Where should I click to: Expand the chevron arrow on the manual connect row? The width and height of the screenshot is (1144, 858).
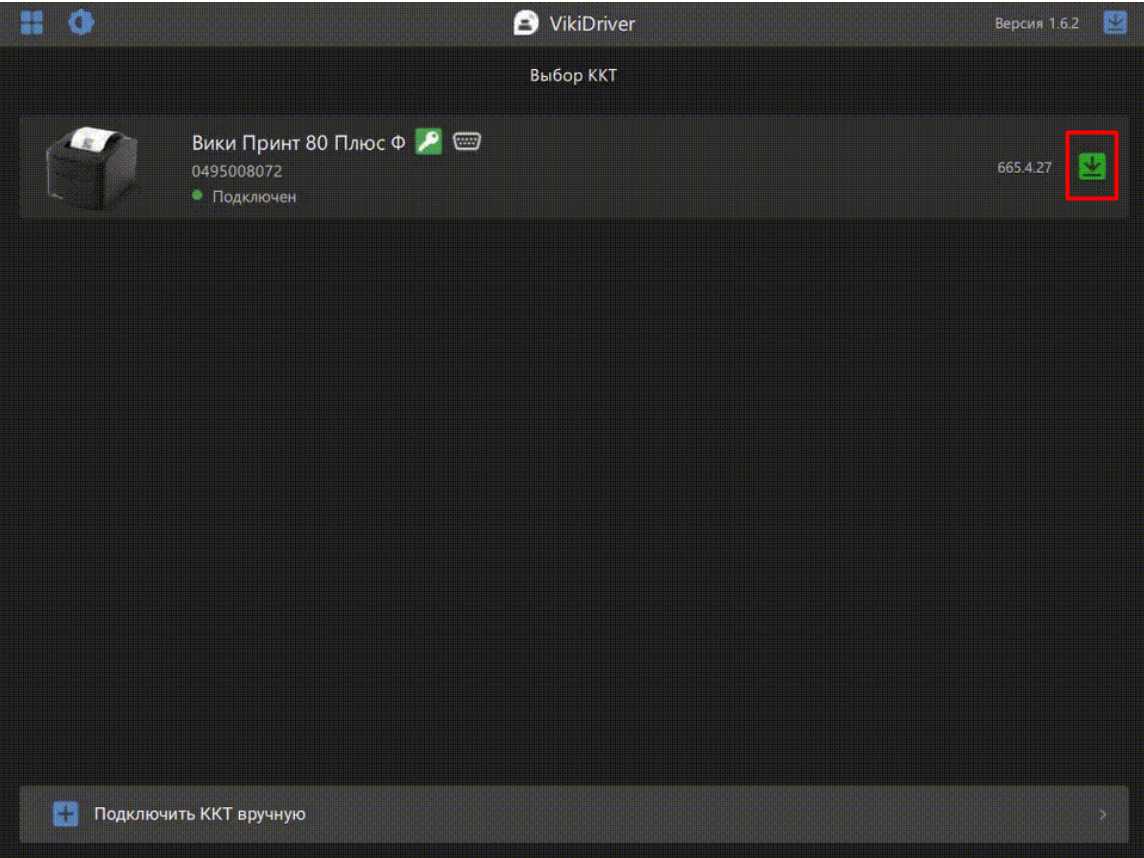click(x=1103, y=814)
